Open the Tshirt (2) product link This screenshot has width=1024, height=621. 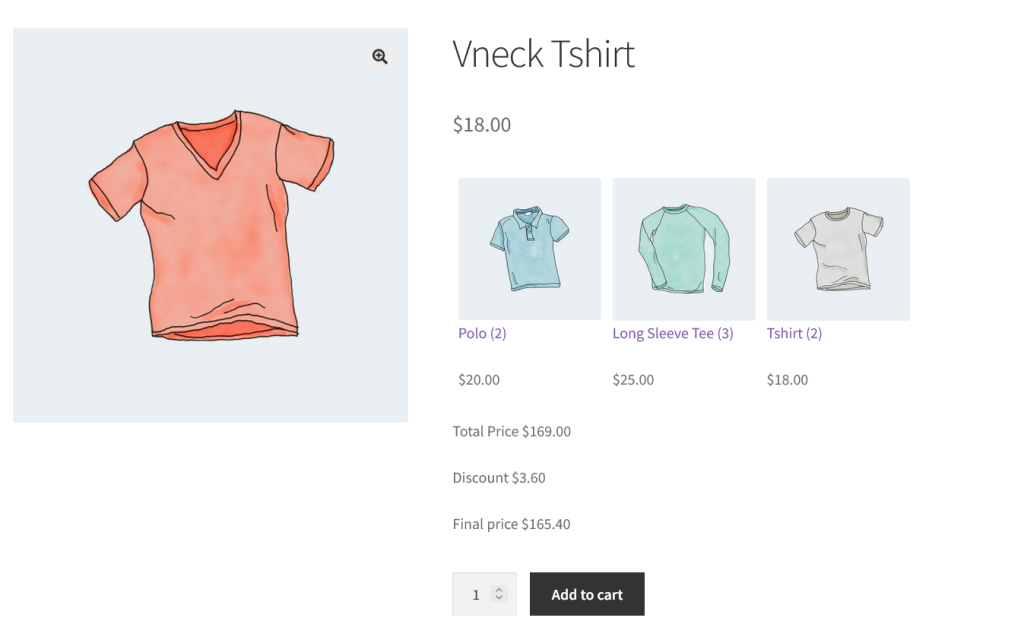[x=794, y=333]
